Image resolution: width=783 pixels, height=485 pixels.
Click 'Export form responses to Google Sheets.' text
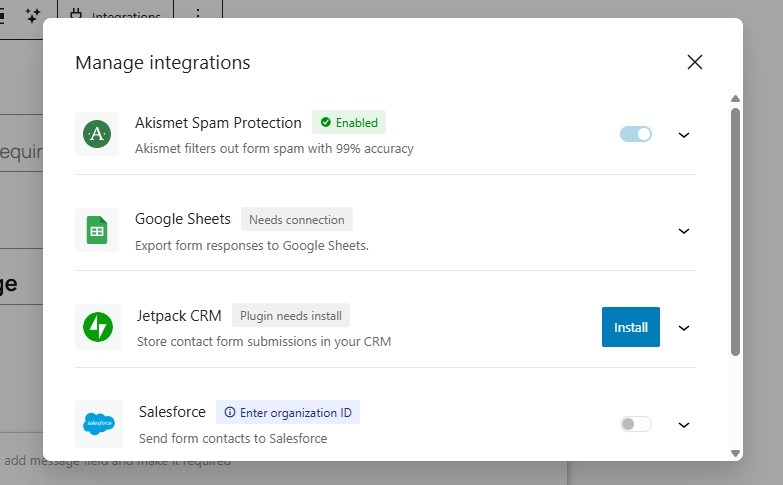pos(252,245)
